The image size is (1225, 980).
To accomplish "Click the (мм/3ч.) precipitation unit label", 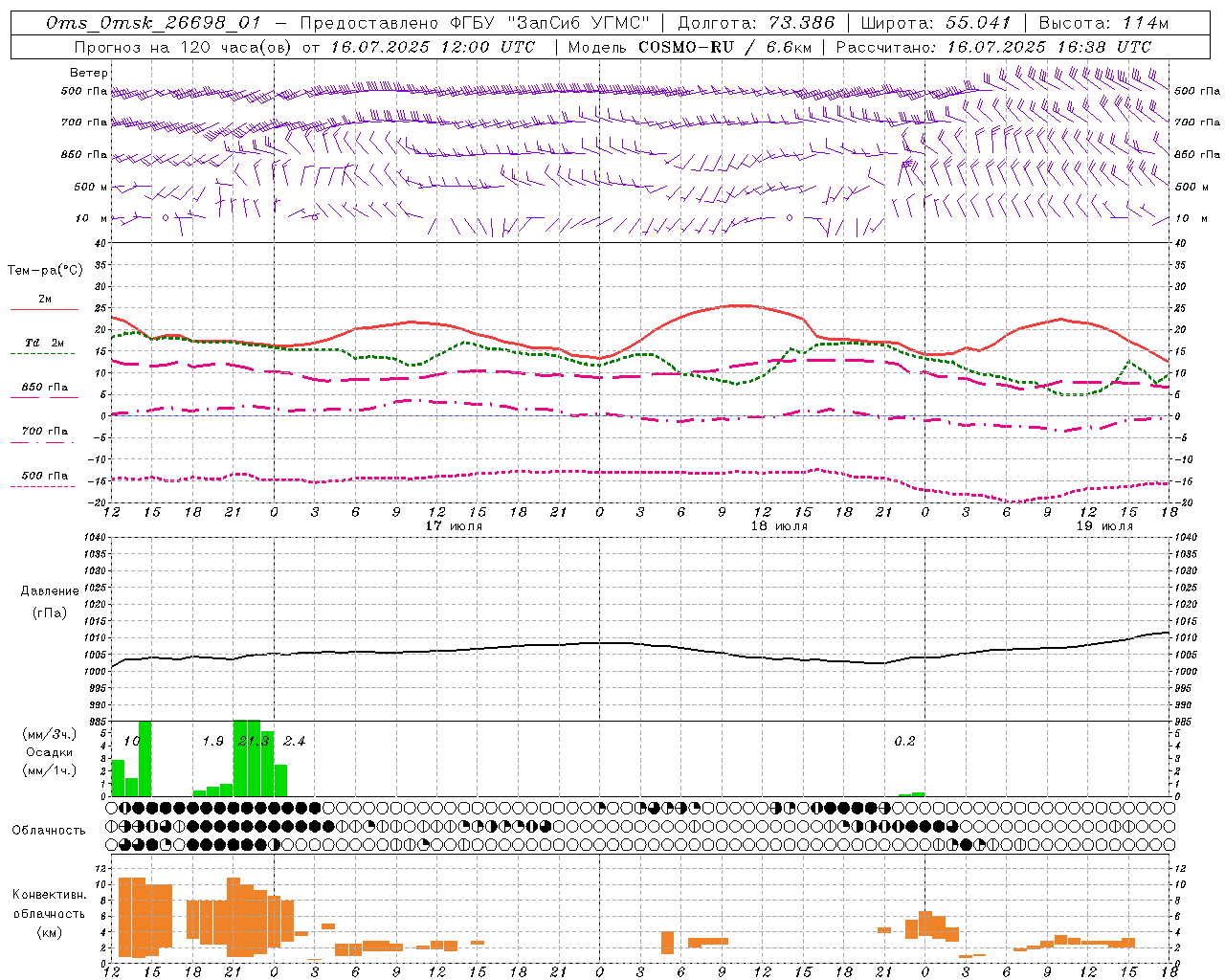I will 49,734.
